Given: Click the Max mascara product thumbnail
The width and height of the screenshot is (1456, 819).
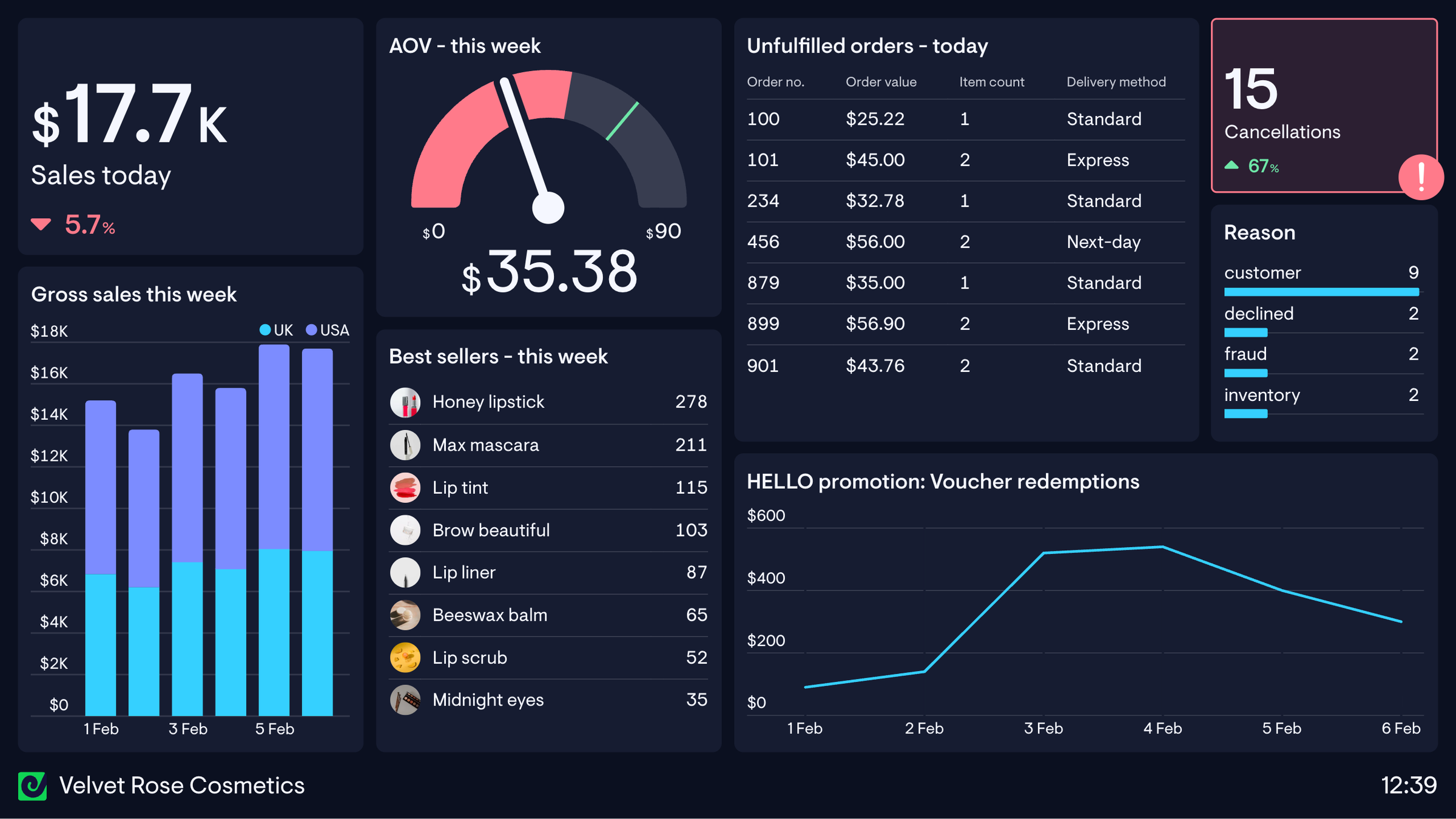Looking at the screenshot, I should point(405,445).
